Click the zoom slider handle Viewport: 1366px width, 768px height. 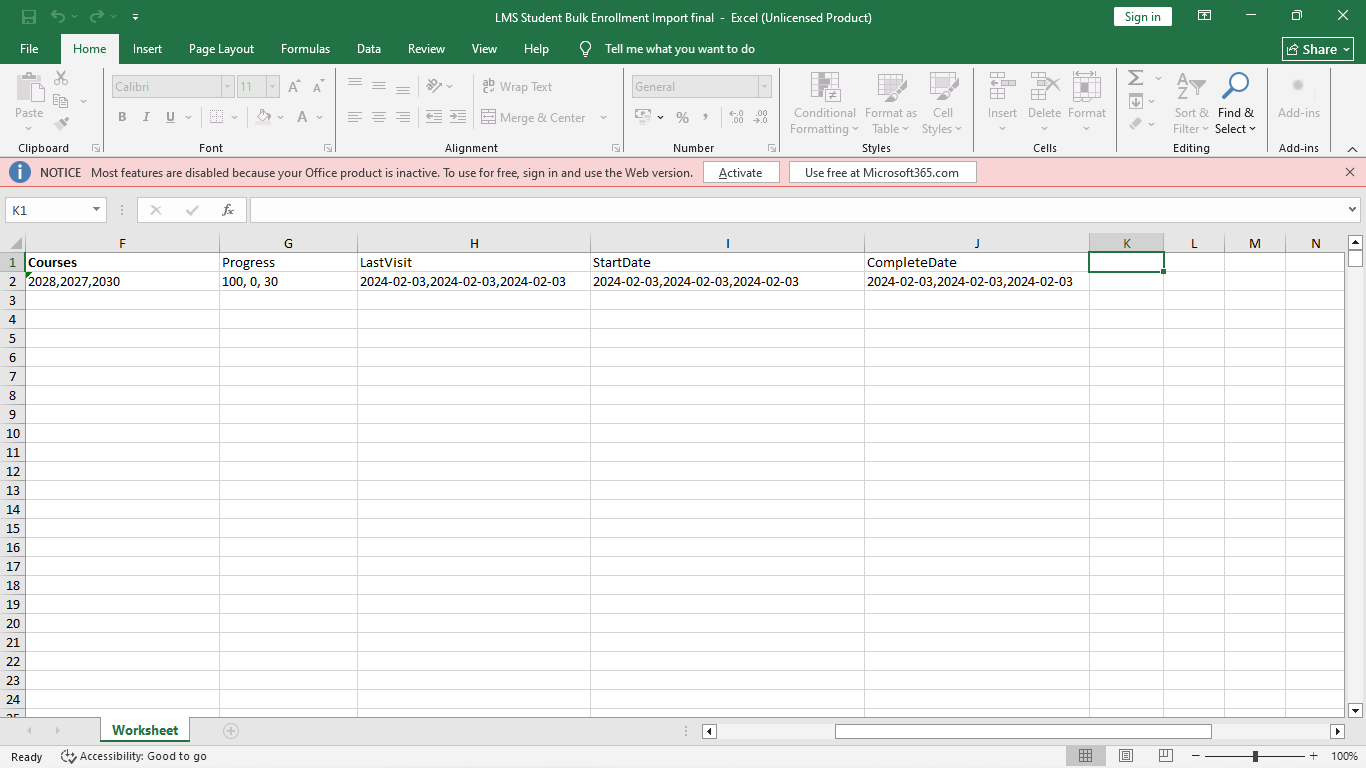pos(1255,756)
